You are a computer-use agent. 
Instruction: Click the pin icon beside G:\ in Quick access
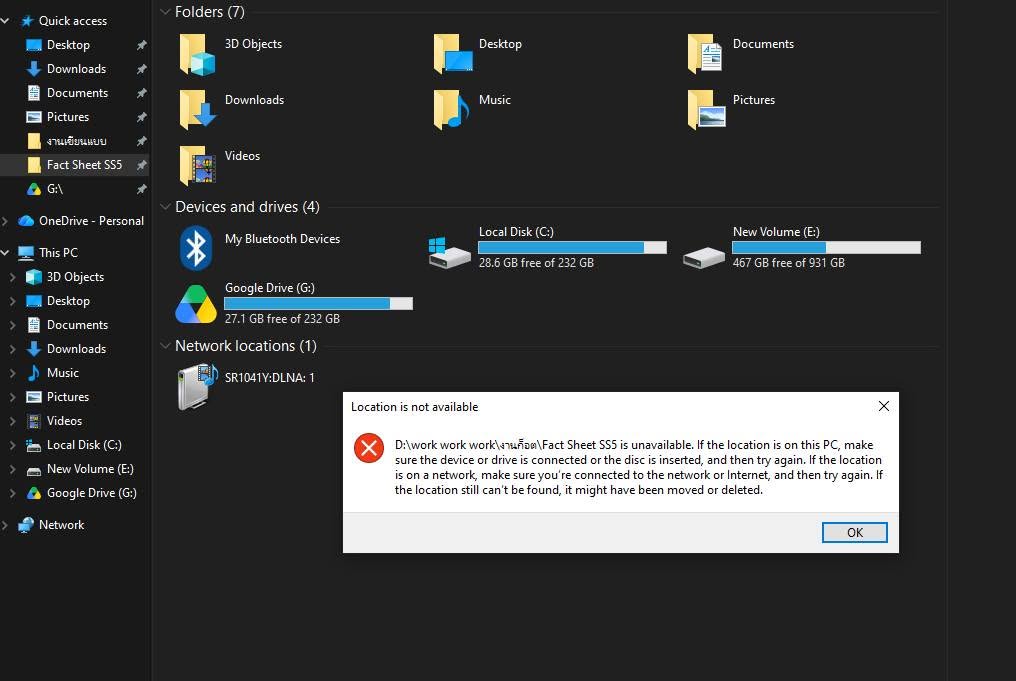tap(141, 189)
